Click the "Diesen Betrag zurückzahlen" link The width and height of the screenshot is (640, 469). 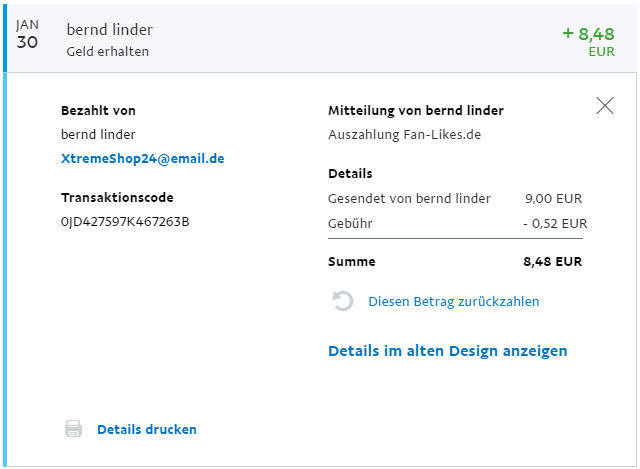point(454,301)
